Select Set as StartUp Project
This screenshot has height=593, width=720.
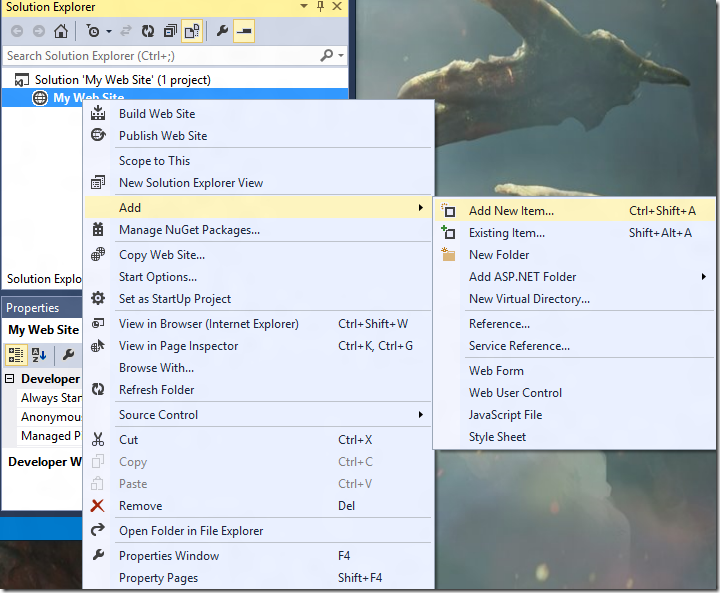(x=259, y=299)
